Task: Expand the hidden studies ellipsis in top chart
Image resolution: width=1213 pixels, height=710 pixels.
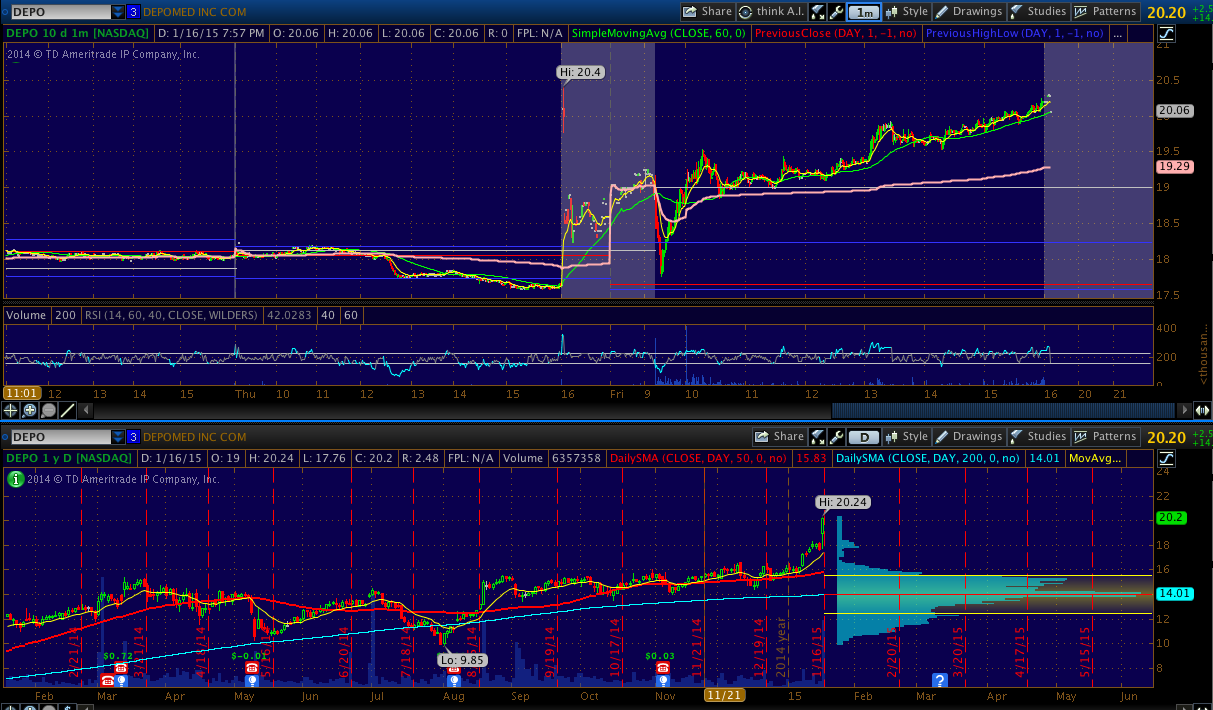Action: (x=1117, y=33)
